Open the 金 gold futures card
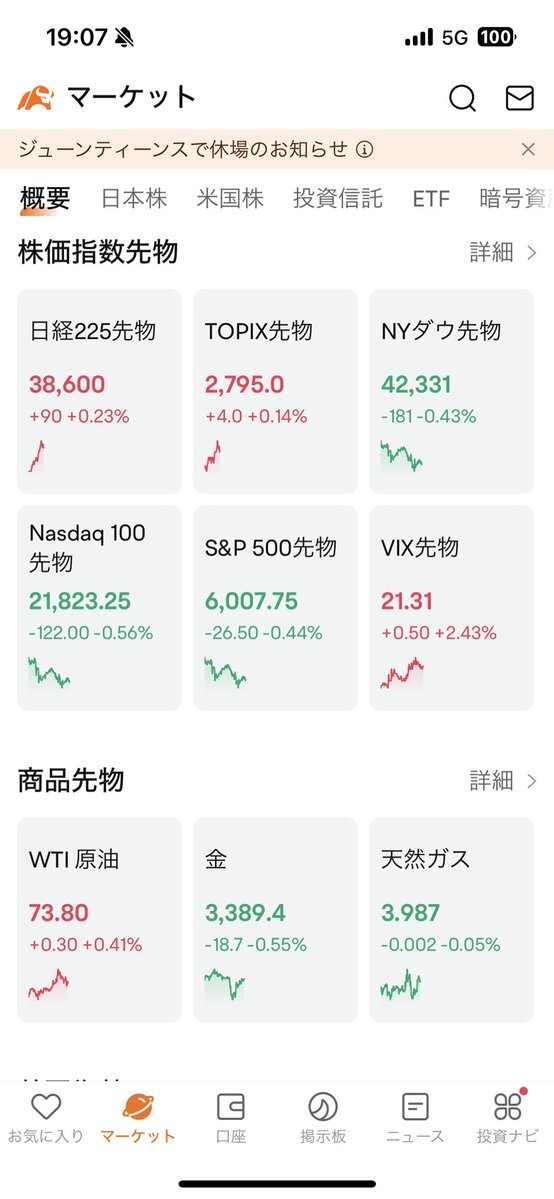 pyautogui.click(x=275, y=920)
